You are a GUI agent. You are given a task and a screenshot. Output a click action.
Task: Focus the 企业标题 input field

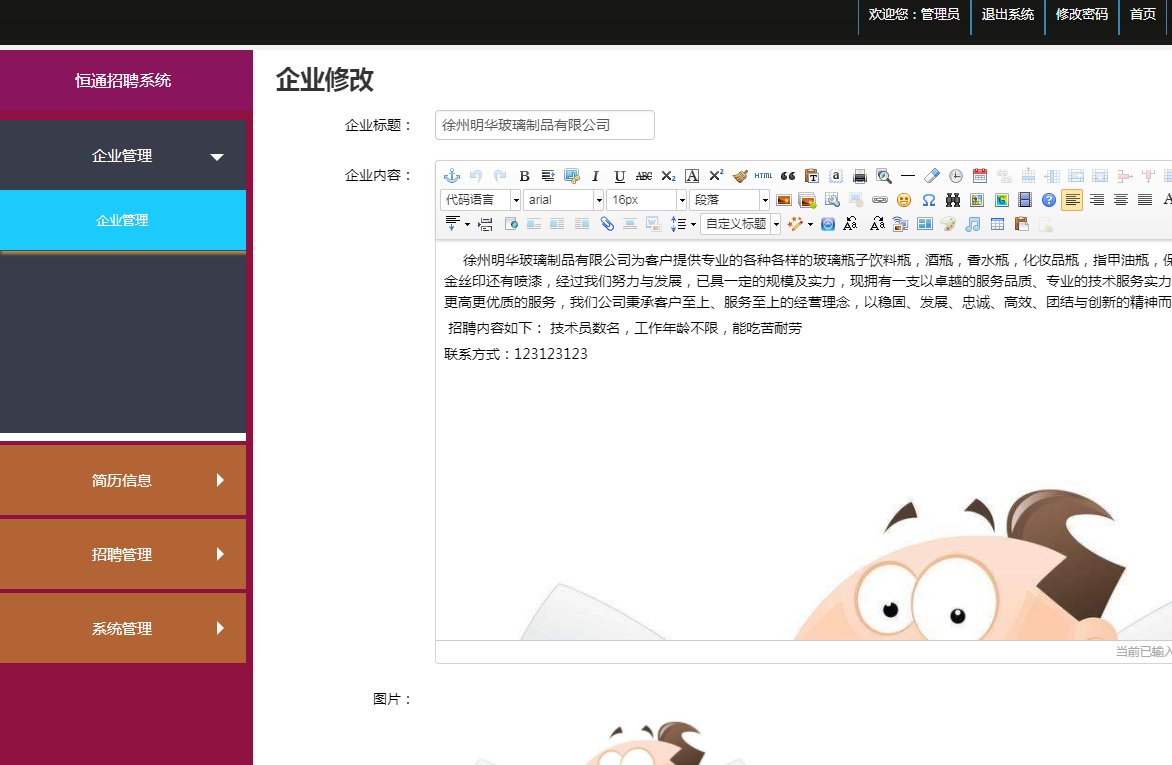(545, 125)
